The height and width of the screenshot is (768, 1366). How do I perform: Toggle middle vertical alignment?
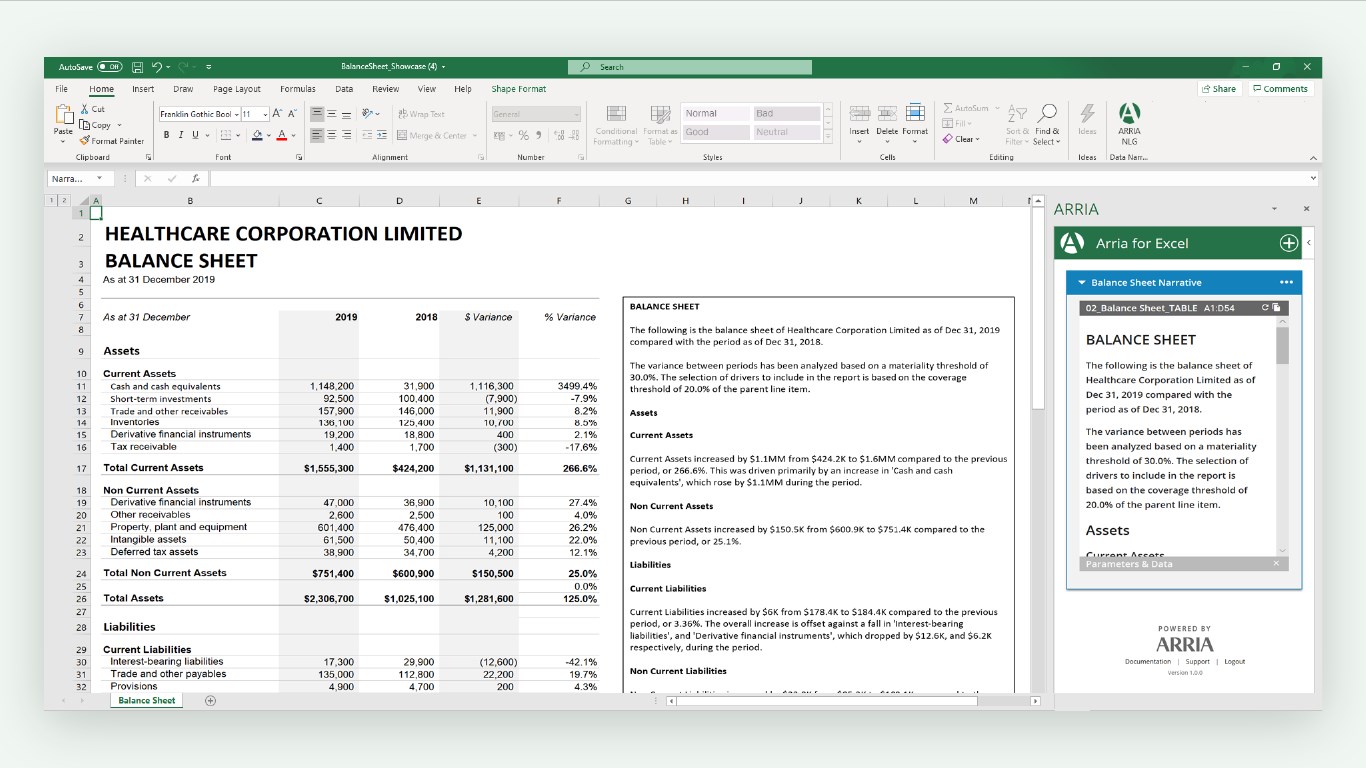point(331,114)
